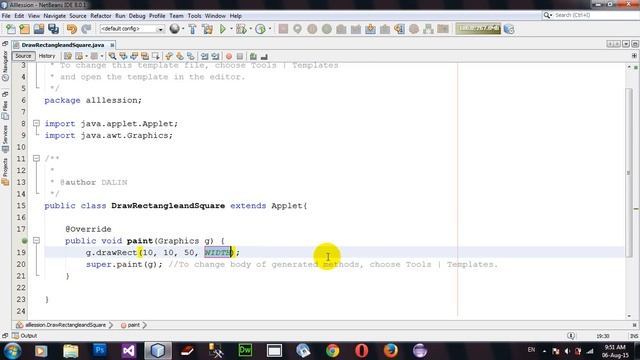640x360 pixels.
Task: Open the File menu
Action: [x=6, y=16]
